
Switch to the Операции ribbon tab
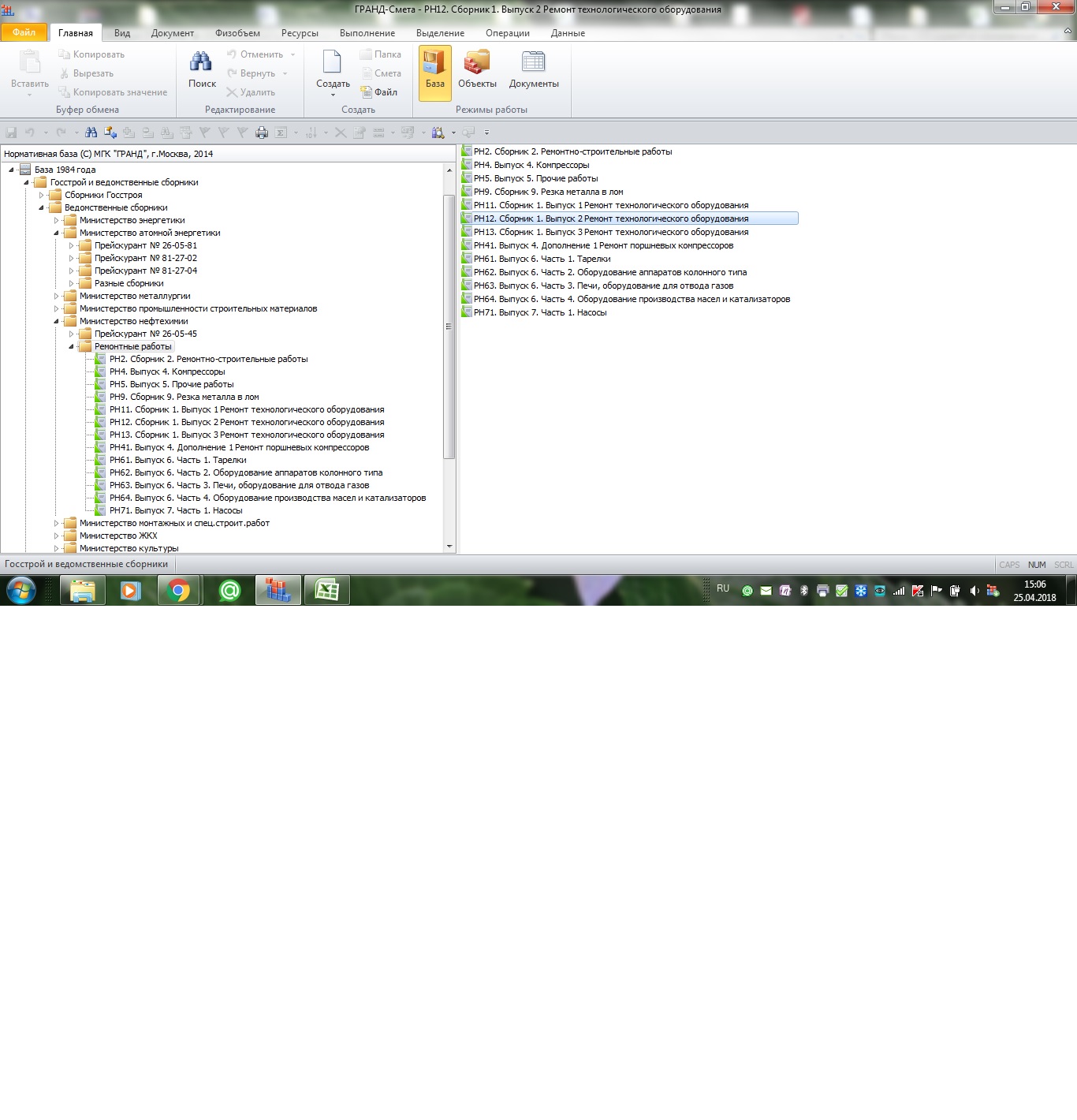(x=508, y=33)
